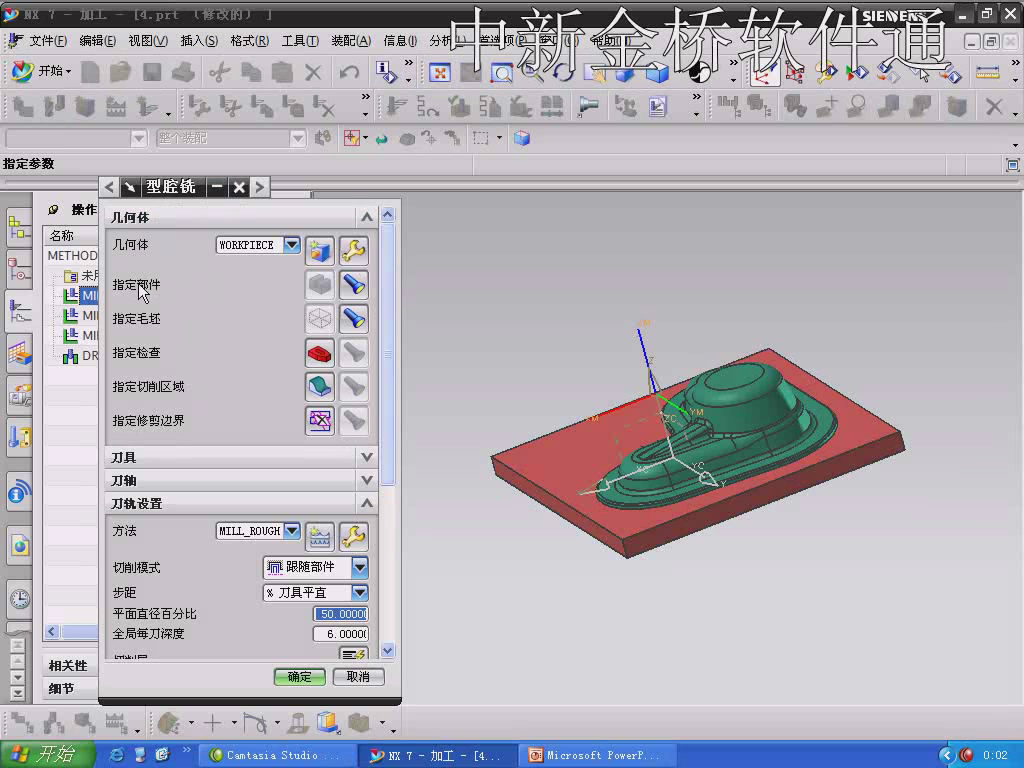The height and width of the screenshot is (768, 1024).
Task: Expand the 刀轴 section
Action: (366, 480)
